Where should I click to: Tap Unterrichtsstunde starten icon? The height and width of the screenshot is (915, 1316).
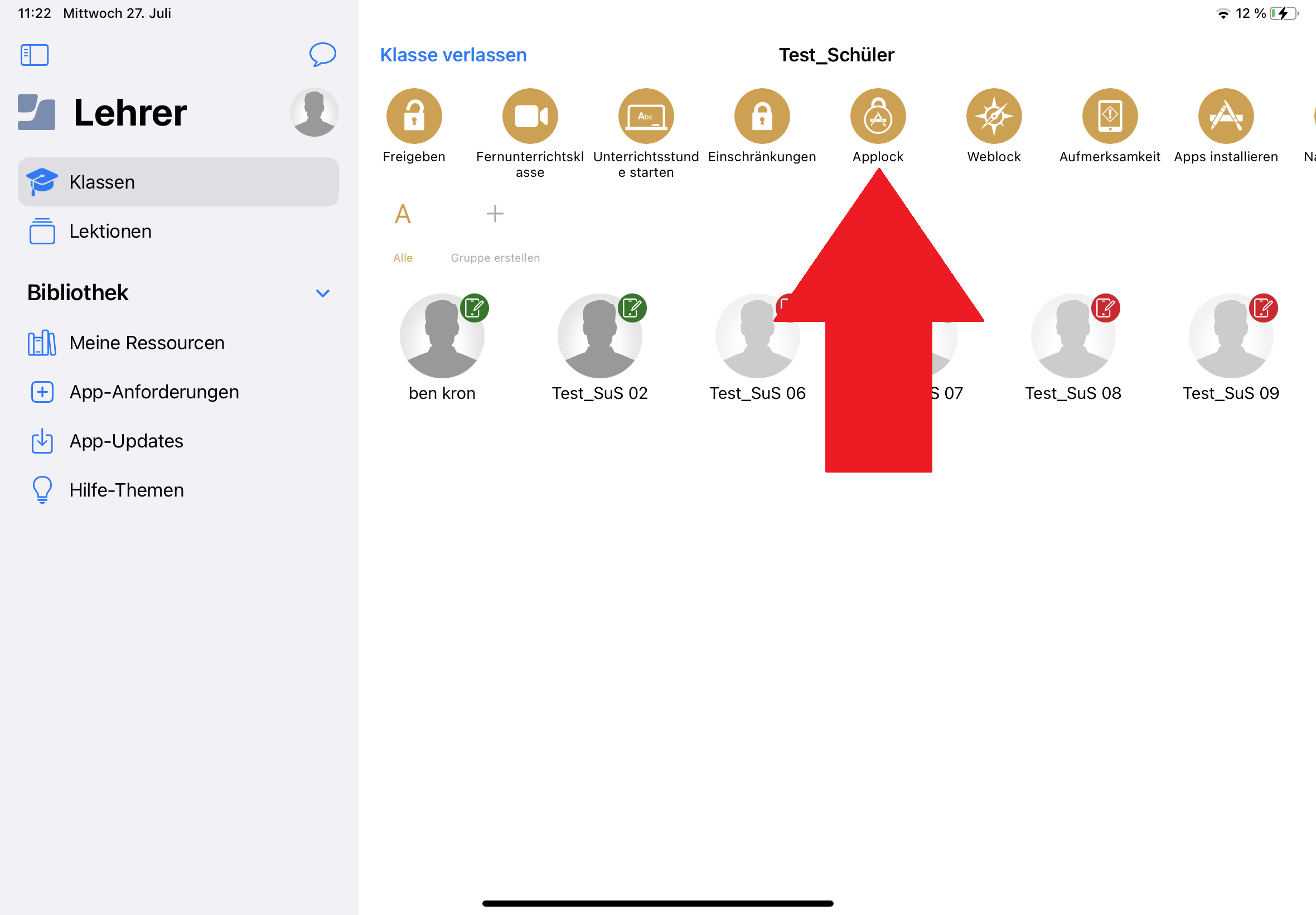coord(646,116)
